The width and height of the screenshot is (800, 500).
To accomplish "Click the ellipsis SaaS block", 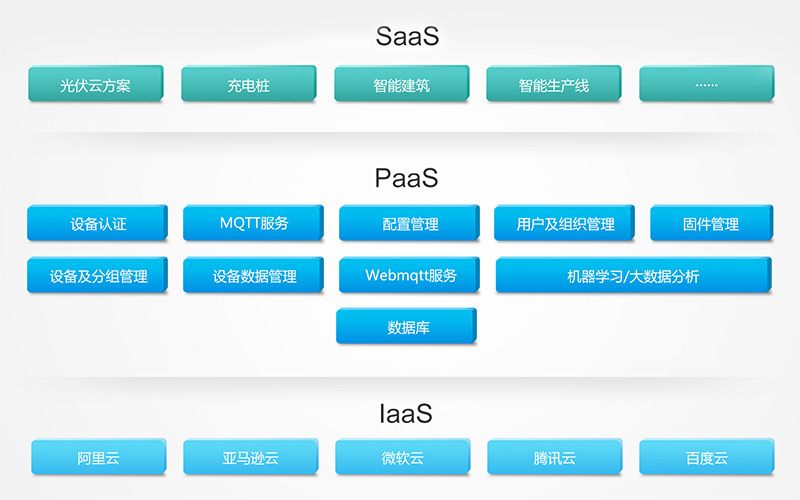I will coord(706,85).
